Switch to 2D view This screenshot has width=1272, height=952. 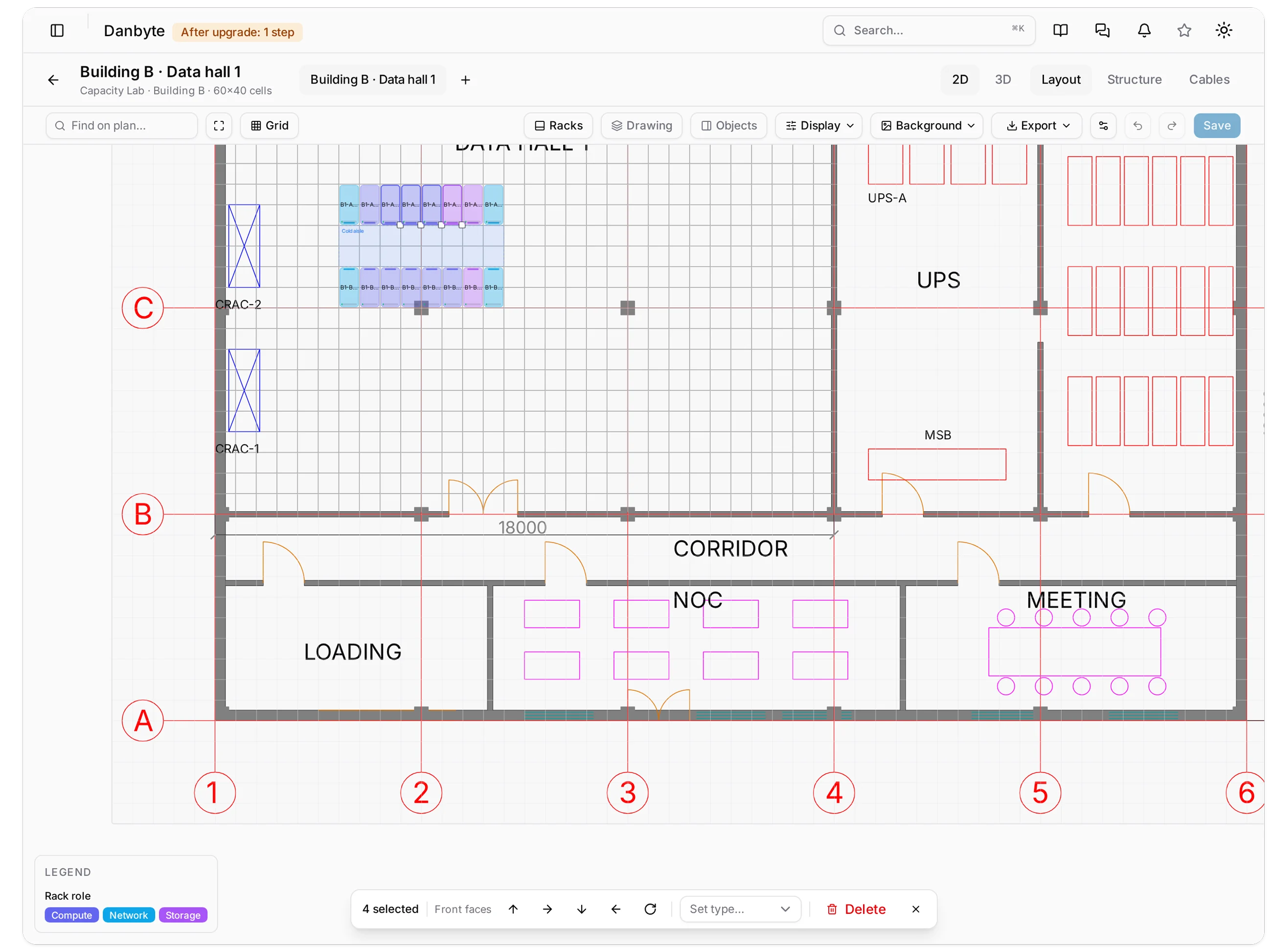click(959, 79)
